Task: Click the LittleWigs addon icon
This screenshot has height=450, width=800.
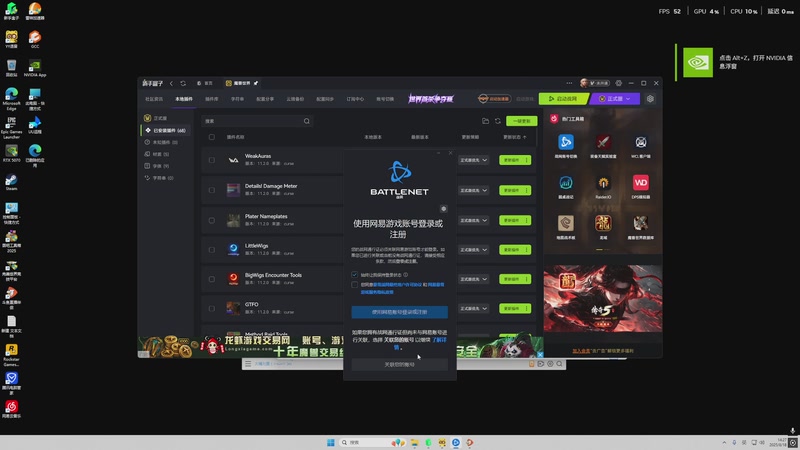Action: pos(233,249)
